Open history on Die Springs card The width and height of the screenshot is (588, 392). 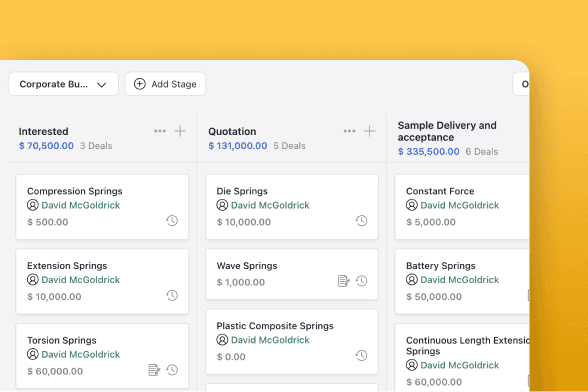point(362,221)
